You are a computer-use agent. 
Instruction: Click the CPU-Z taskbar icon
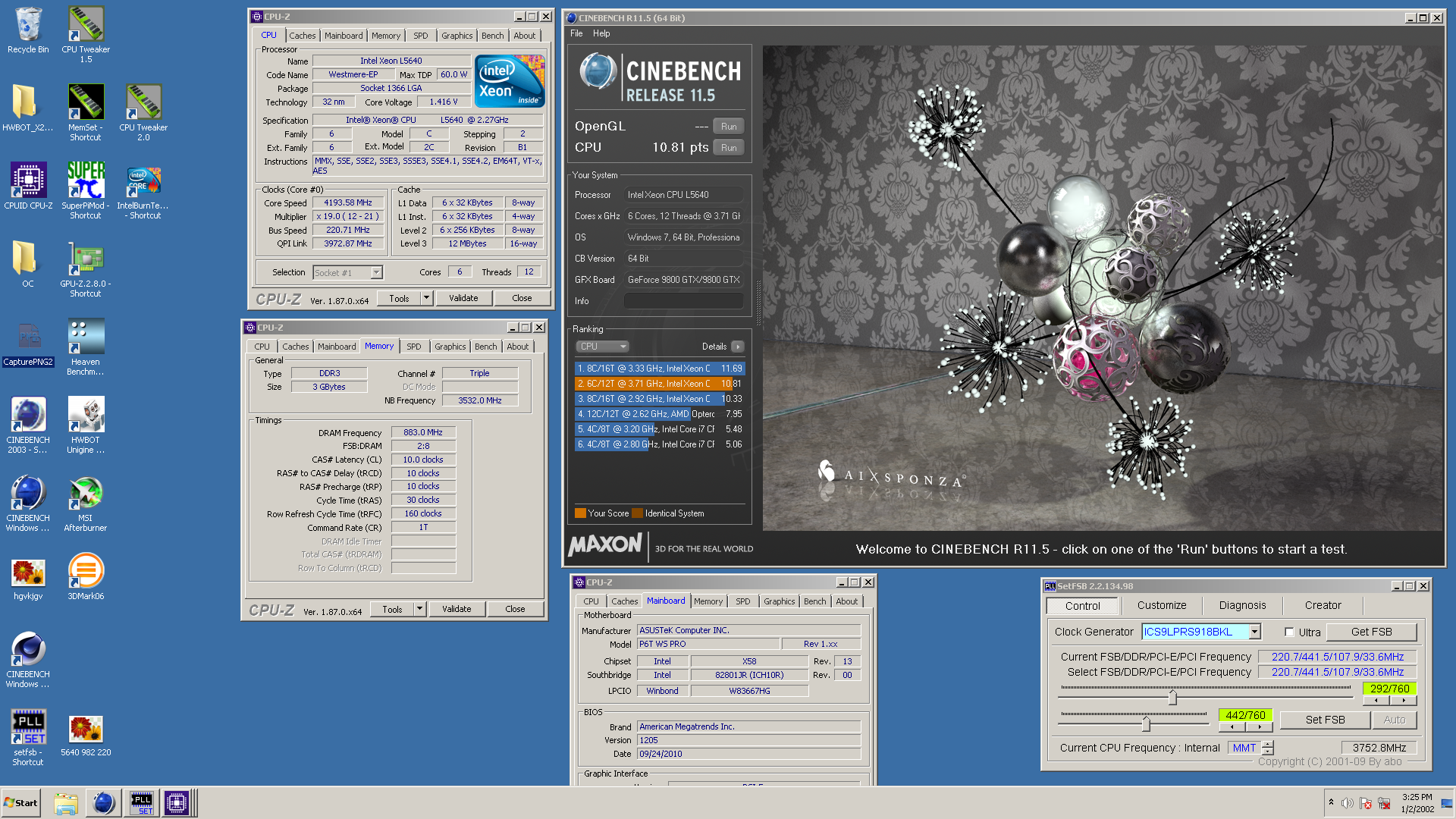[x=177, y=803]
